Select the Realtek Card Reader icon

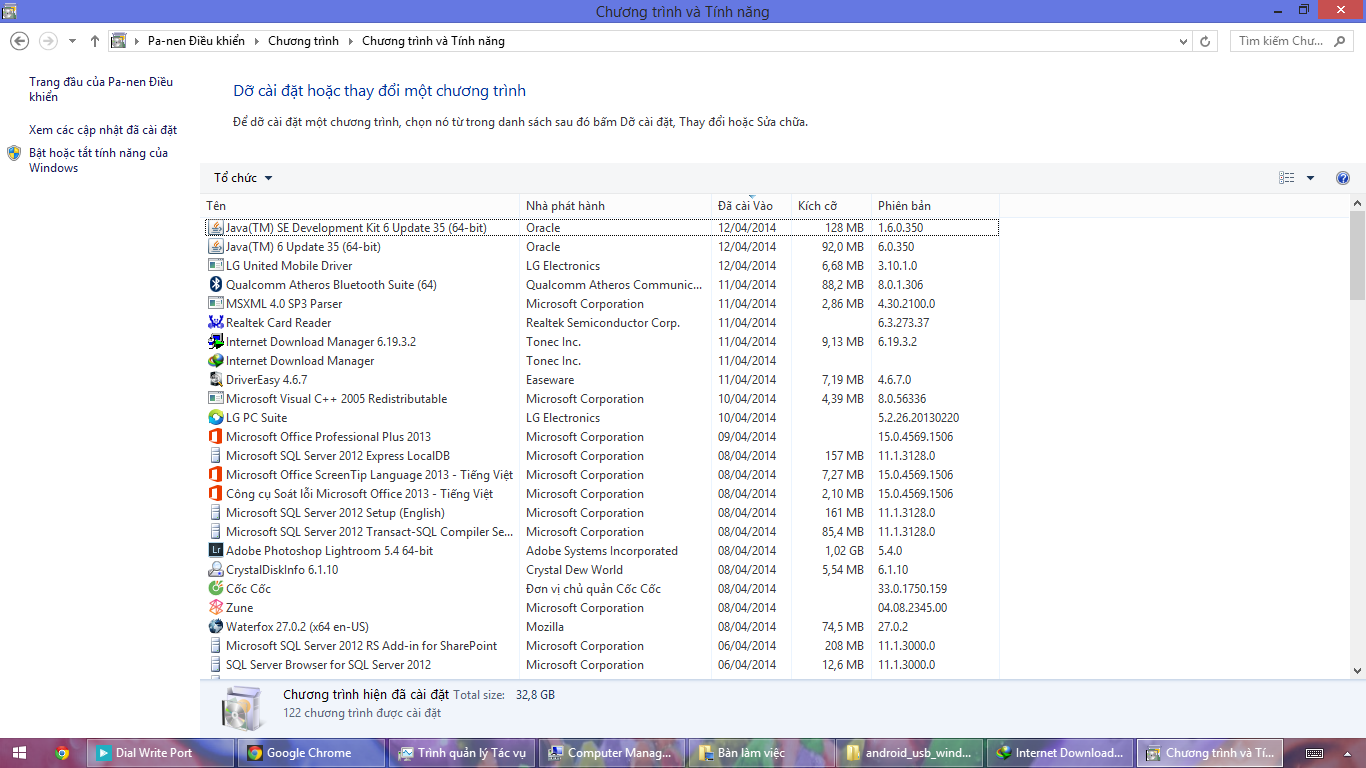click(215, 323)
